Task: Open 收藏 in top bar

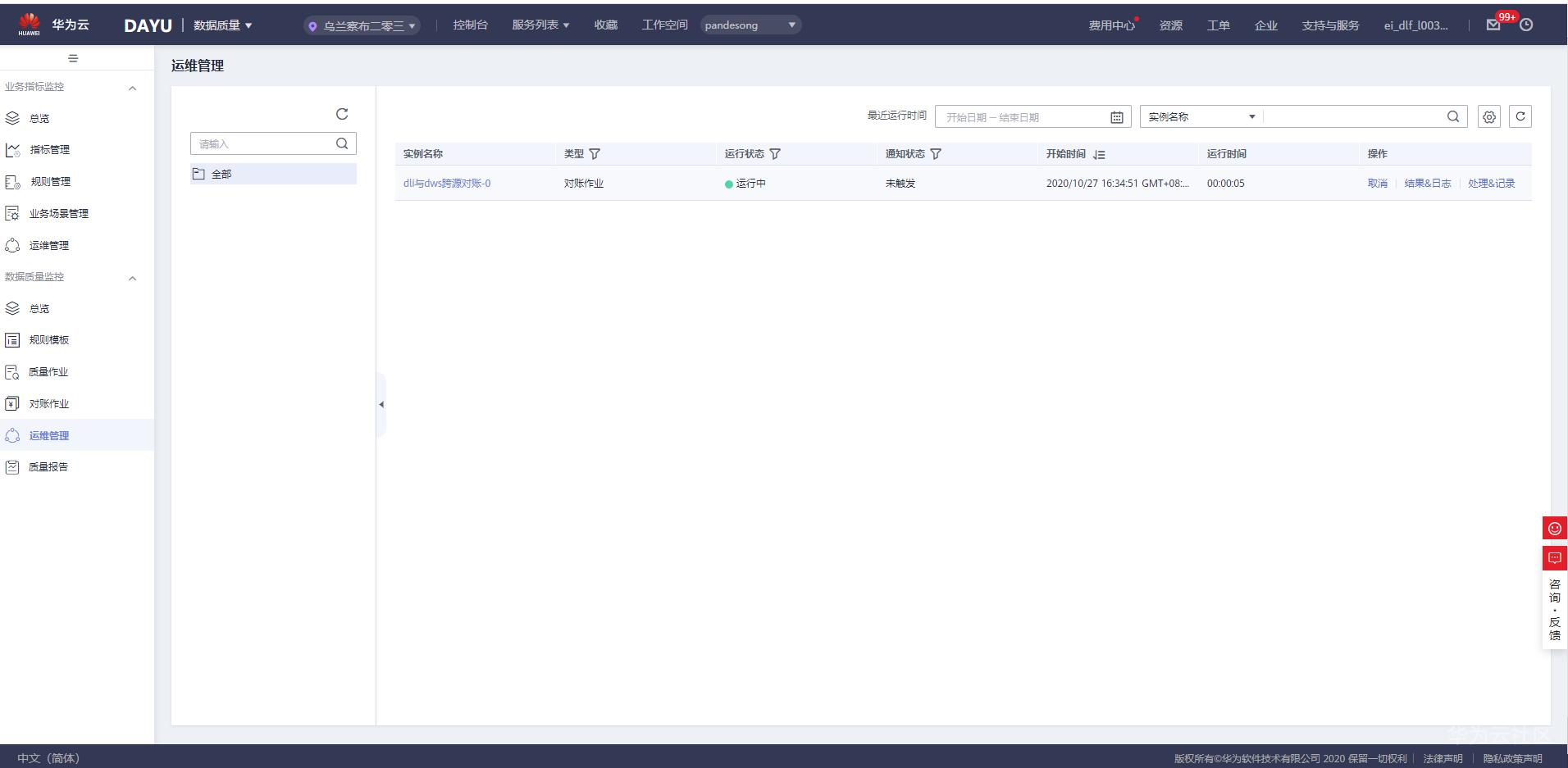Action: pos(606,25)
